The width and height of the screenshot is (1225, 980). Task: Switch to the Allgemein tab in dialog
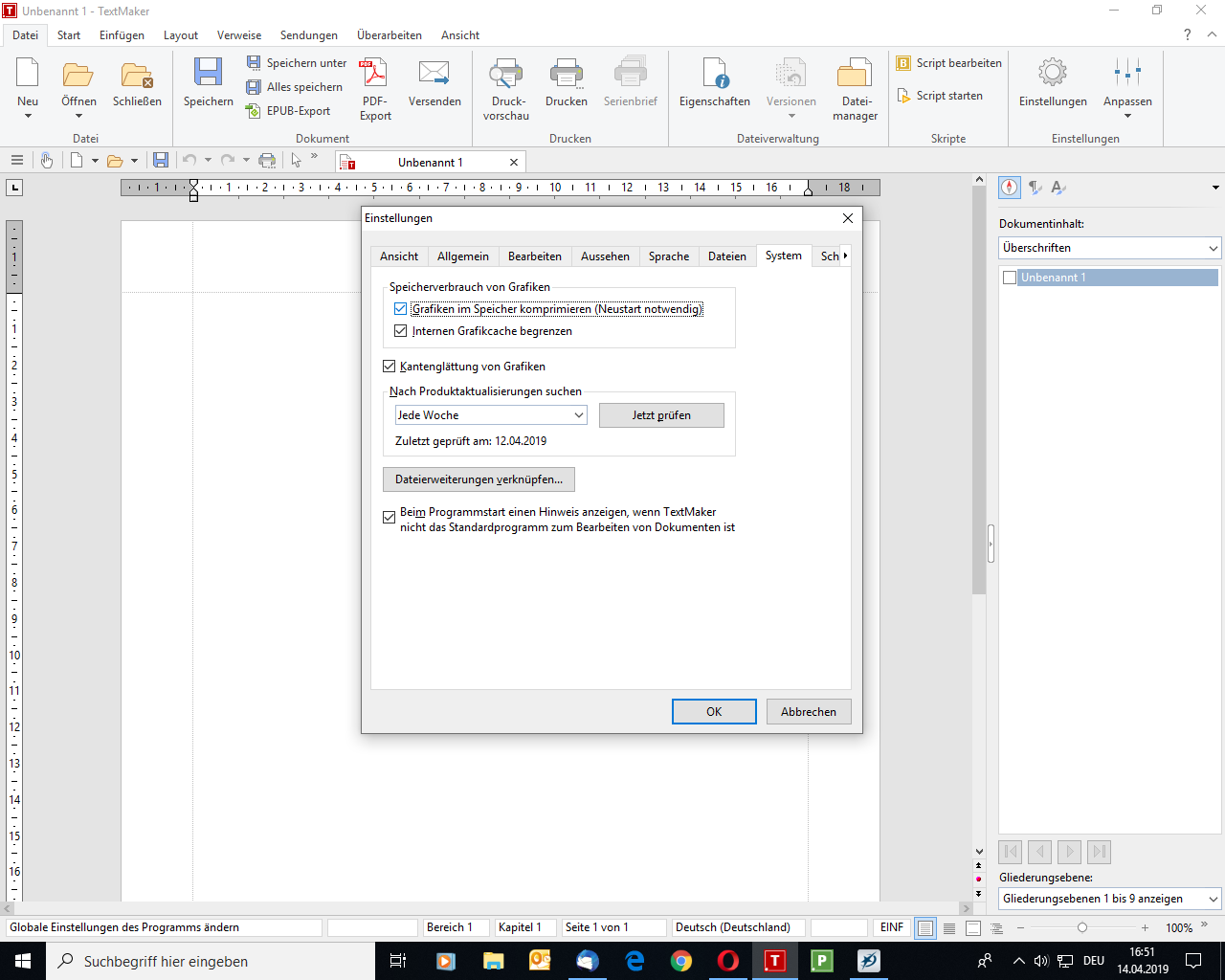[463, 256]
